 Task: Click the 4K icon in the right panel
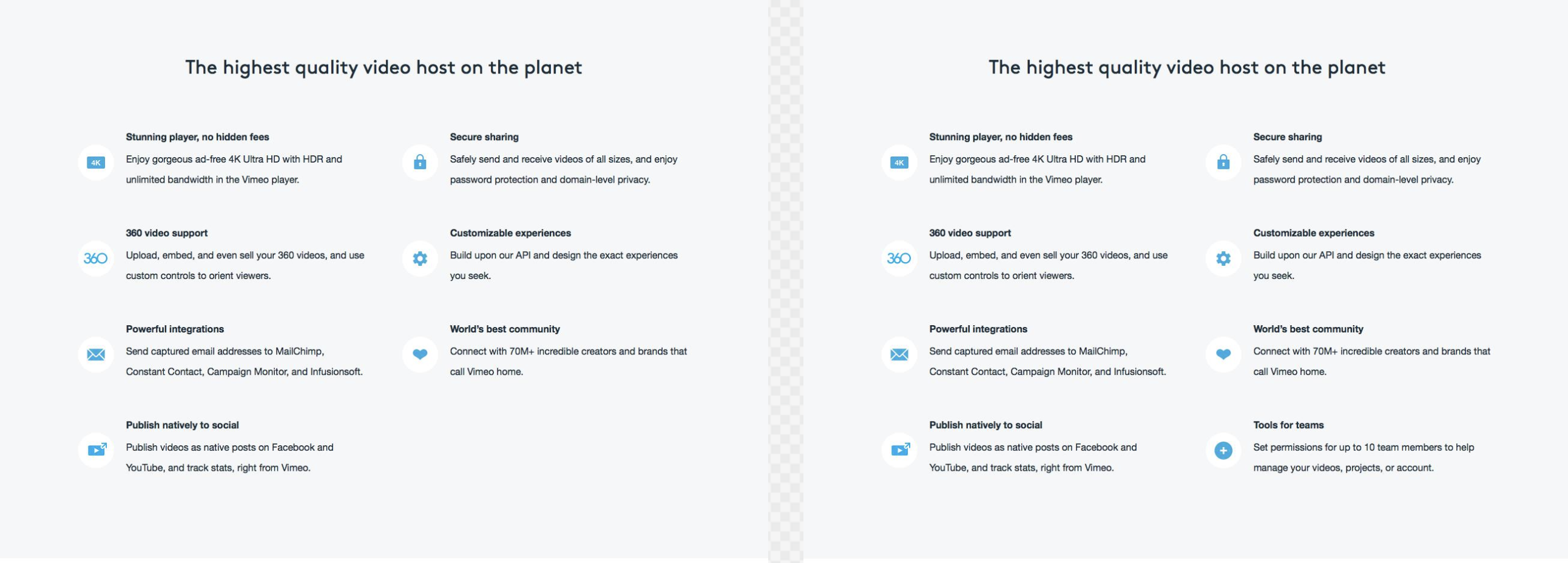tap(899, 163)
